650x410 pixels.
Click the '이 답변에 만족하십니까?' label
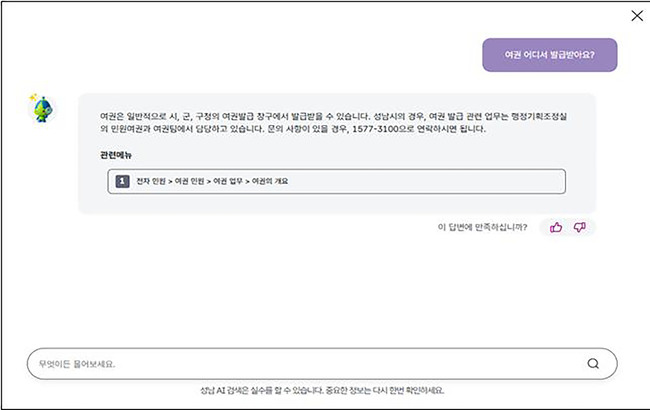pyautogui.click(x=483, y=227)
